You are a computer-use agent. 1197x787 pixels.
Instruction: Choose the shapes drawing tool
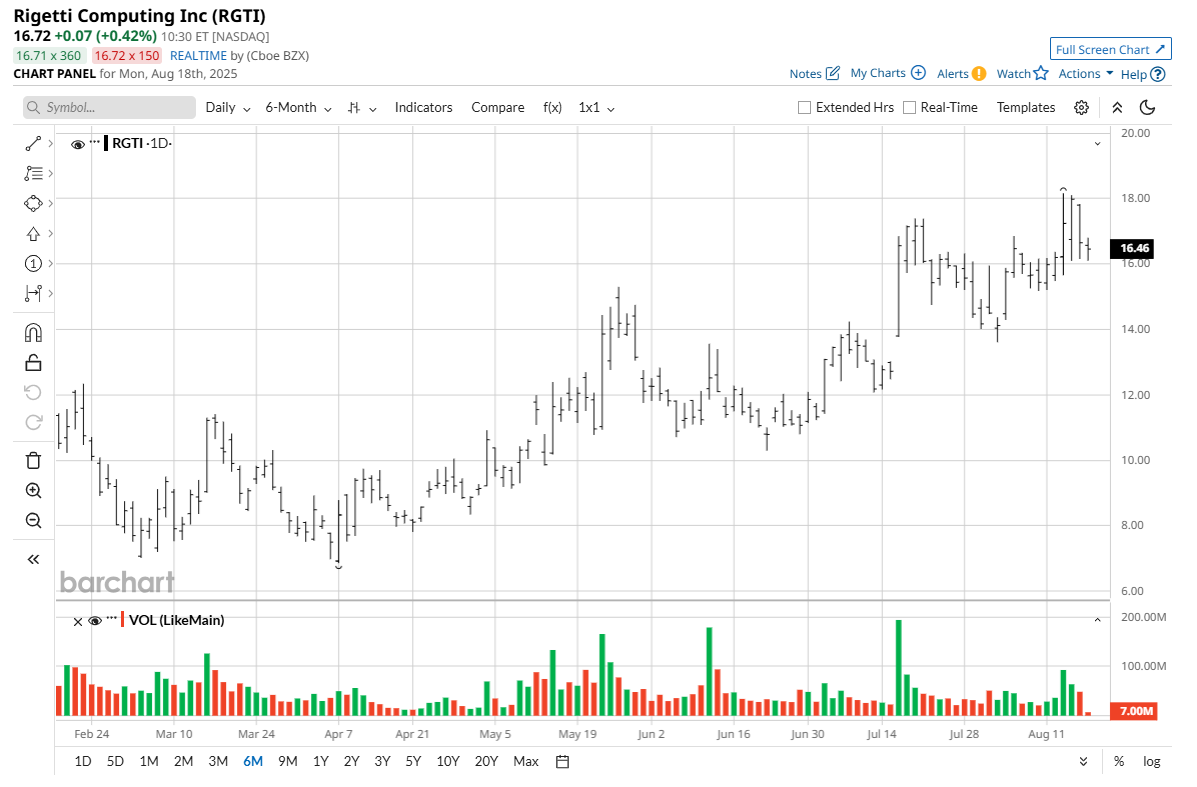(x=33, y=203)
